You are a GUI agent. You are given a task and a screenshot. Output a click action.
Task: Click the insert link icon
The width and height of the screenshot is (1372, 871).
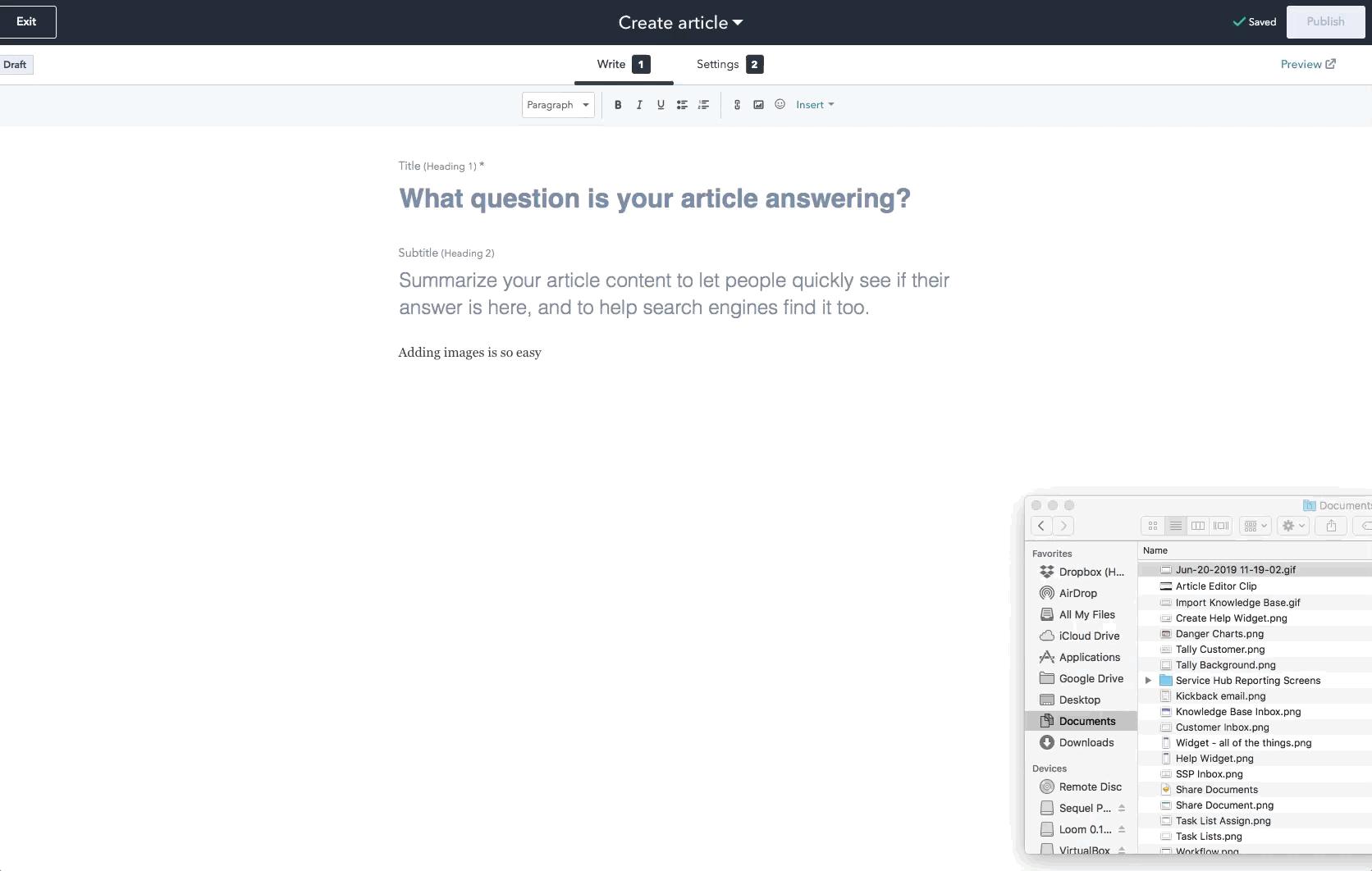[737, 105]
